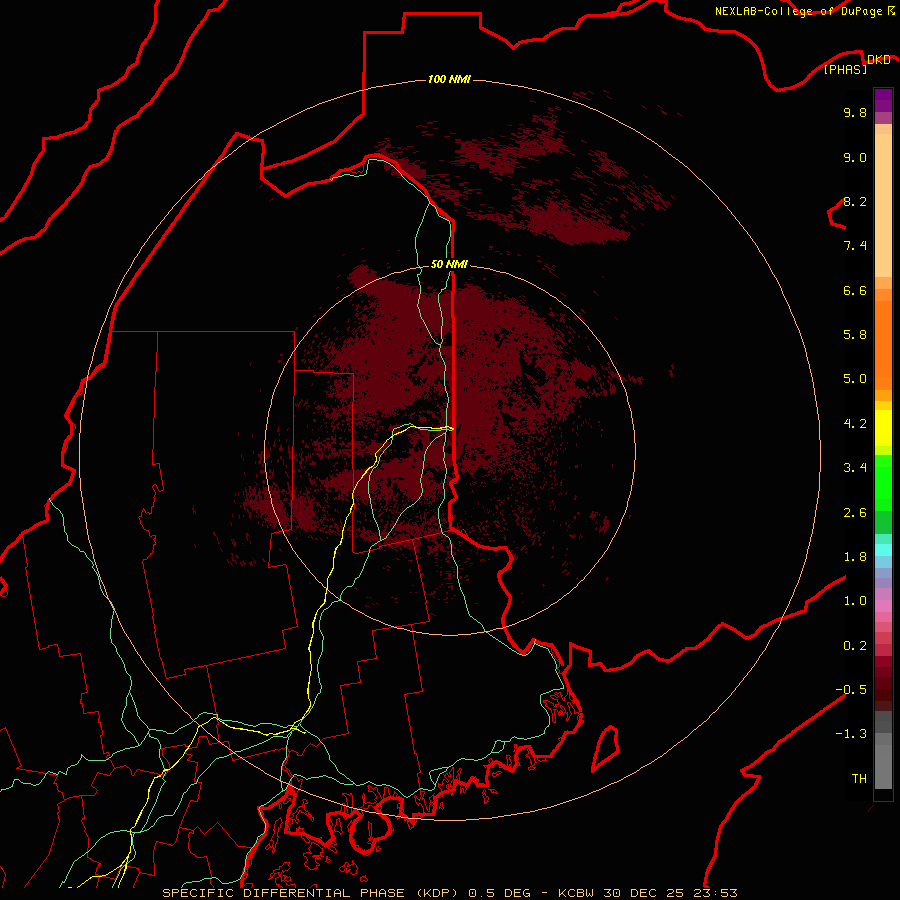Click the TH threshold label on scale
The height and width of the screenshot is (900, 900).
click(x=859, y=778)
